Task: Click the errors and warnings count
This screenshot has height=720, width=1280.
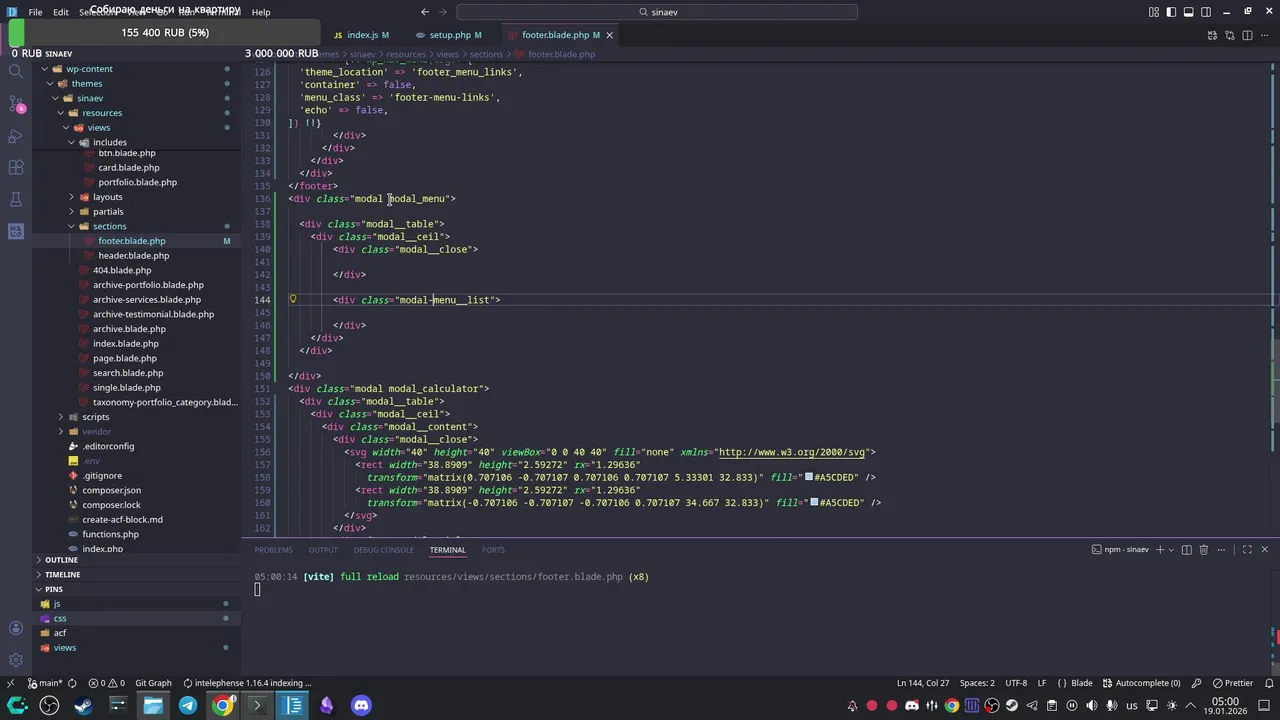Action: (106, 683)
